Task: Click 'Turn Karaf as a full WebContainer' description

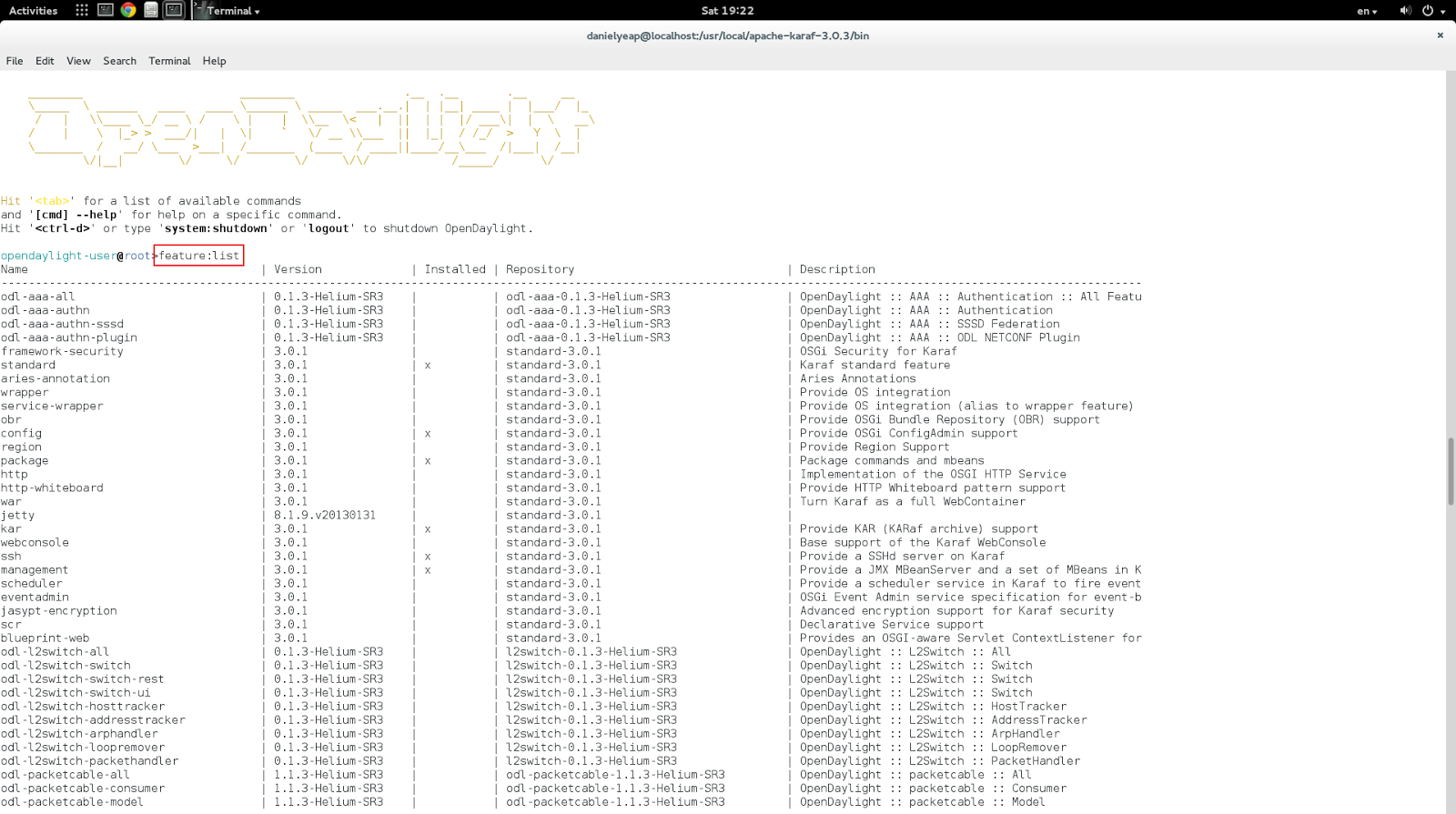Action: tap(913, 501)
